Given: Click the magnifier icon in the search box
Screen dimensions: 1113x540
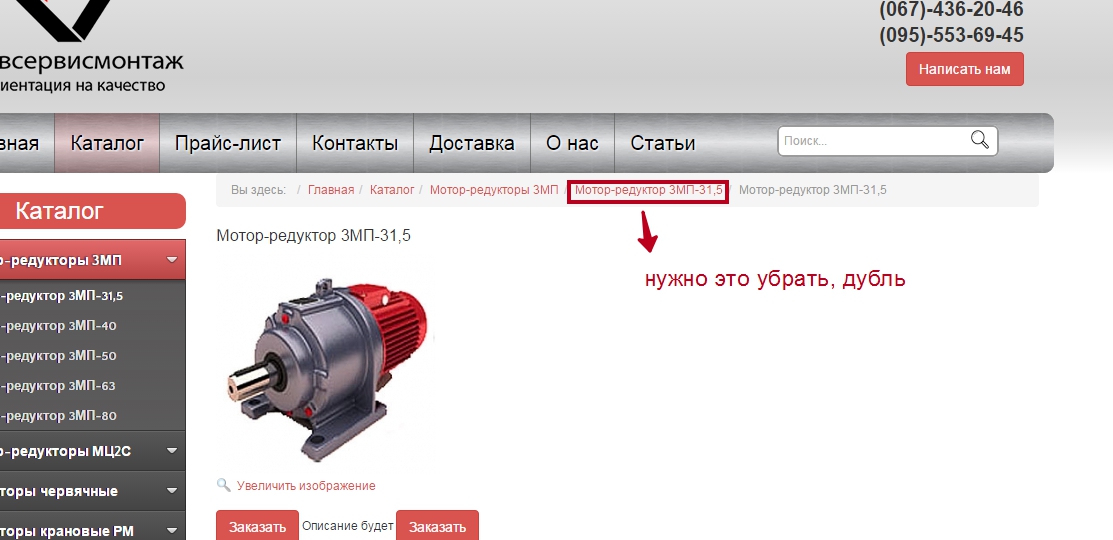Looking at the screenshot, I should point(979,140).
